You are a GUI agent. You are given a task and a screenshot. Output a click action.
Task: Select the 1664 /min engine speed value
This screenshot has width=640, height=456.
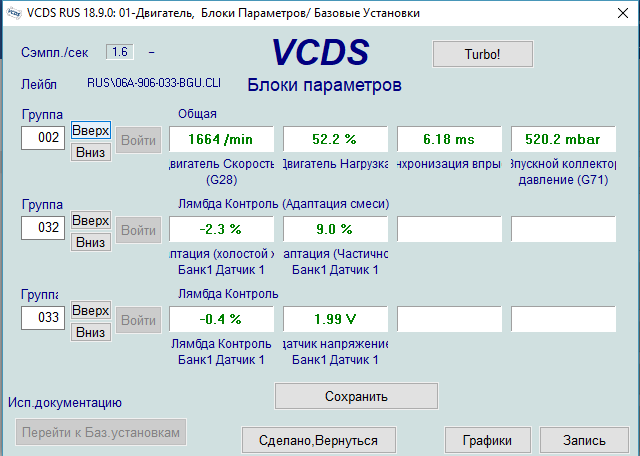coord(221,139)
